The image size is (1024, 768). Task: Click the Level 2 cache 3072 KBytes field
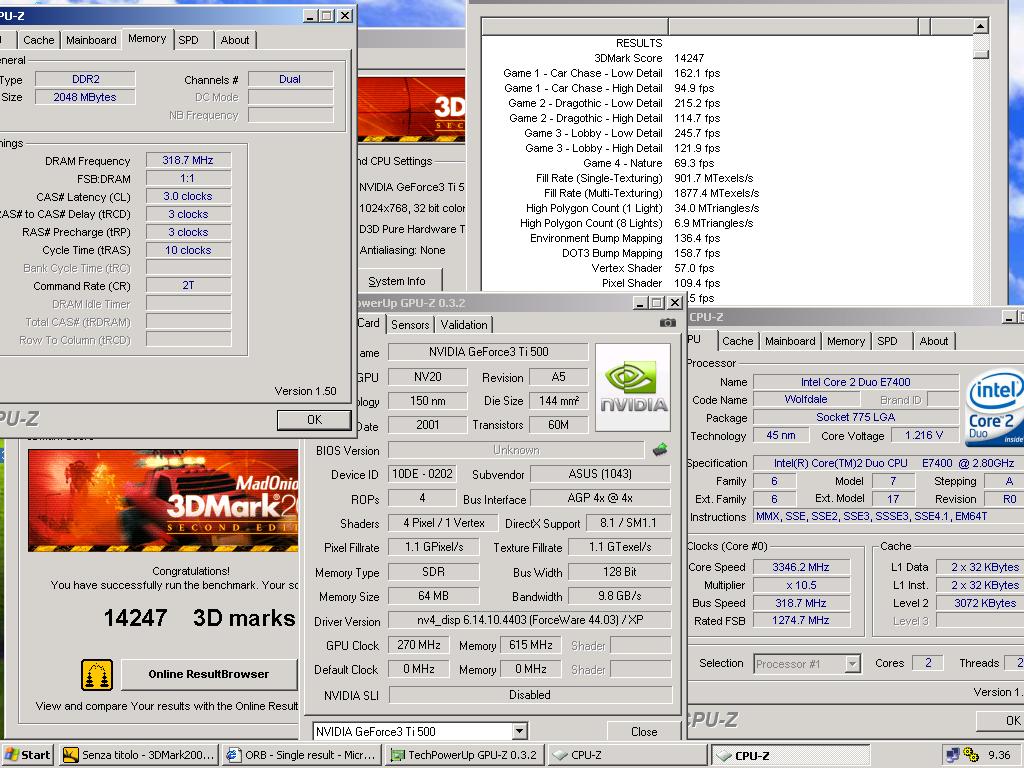(x=980, y=603)
